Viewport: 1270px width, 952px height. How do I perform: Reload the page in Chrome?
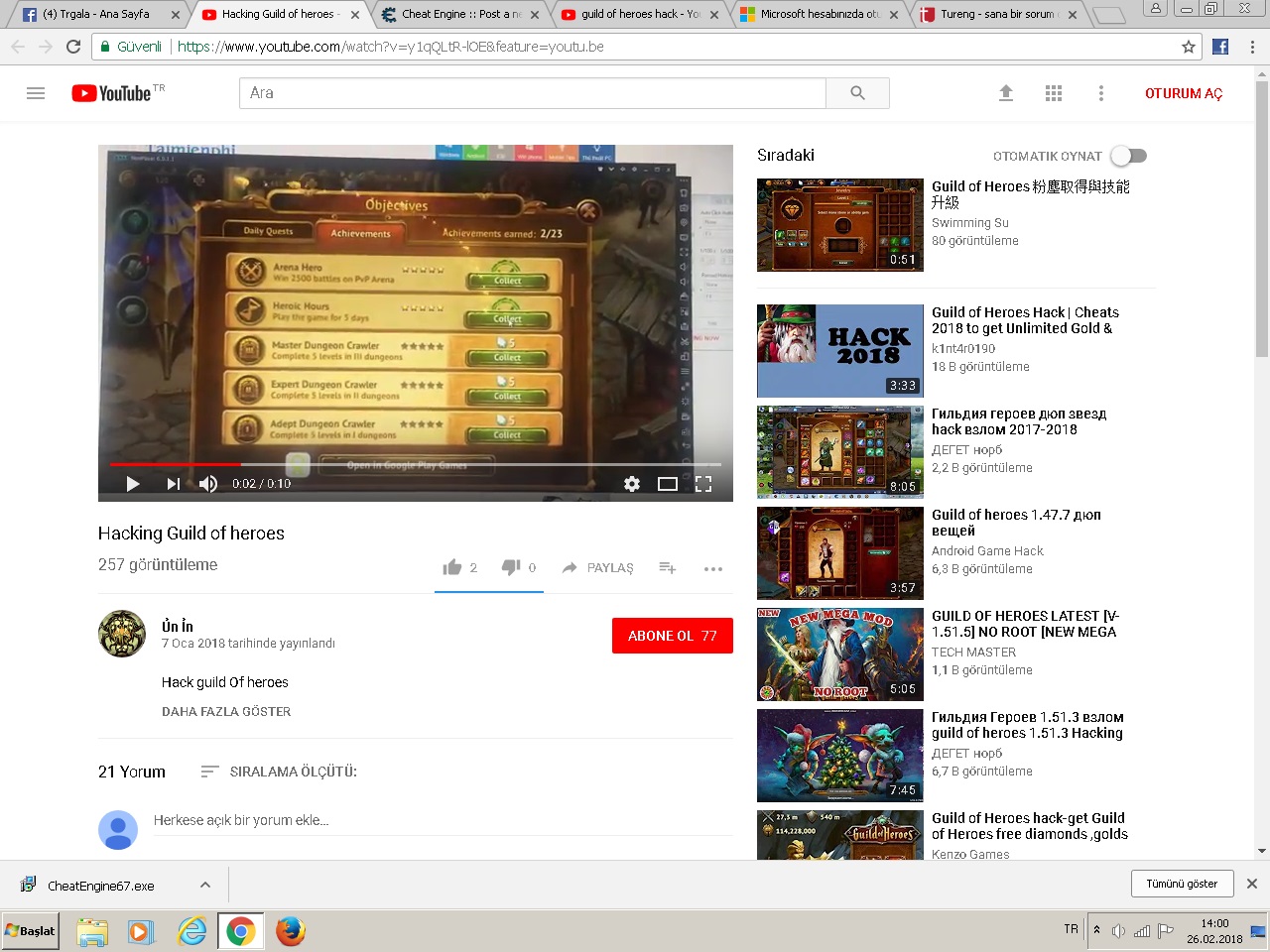pyautogui.click(x=73, y=47)
